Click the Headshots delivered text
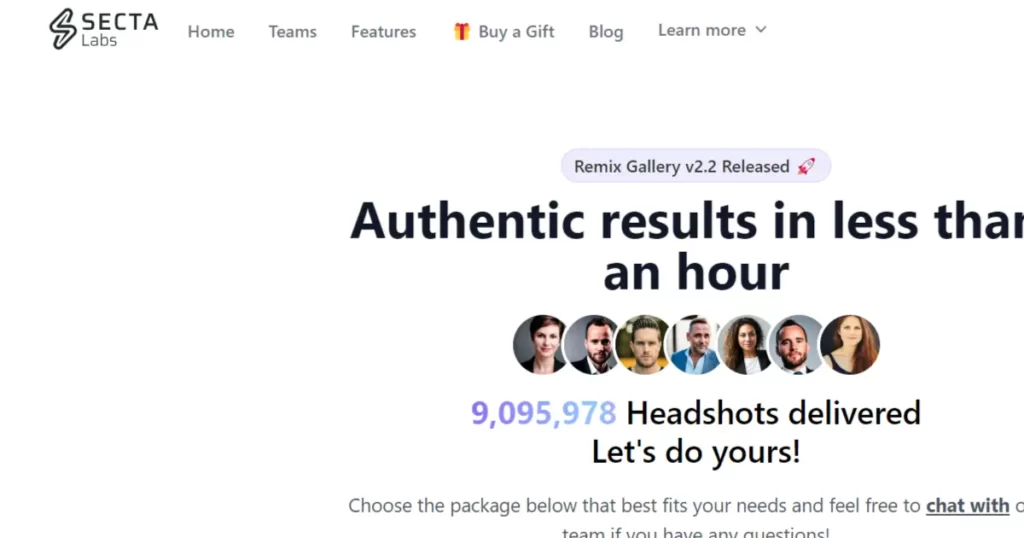Viewport: 1024px width, 538px height. pyautogui.click(x=773, y=413)
